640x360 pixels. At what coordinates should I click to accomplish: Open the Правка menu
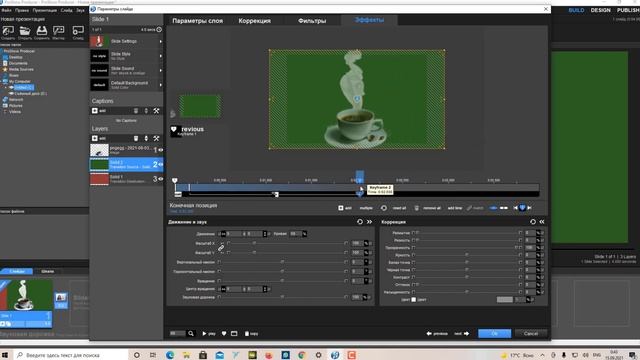click(22, 10)
